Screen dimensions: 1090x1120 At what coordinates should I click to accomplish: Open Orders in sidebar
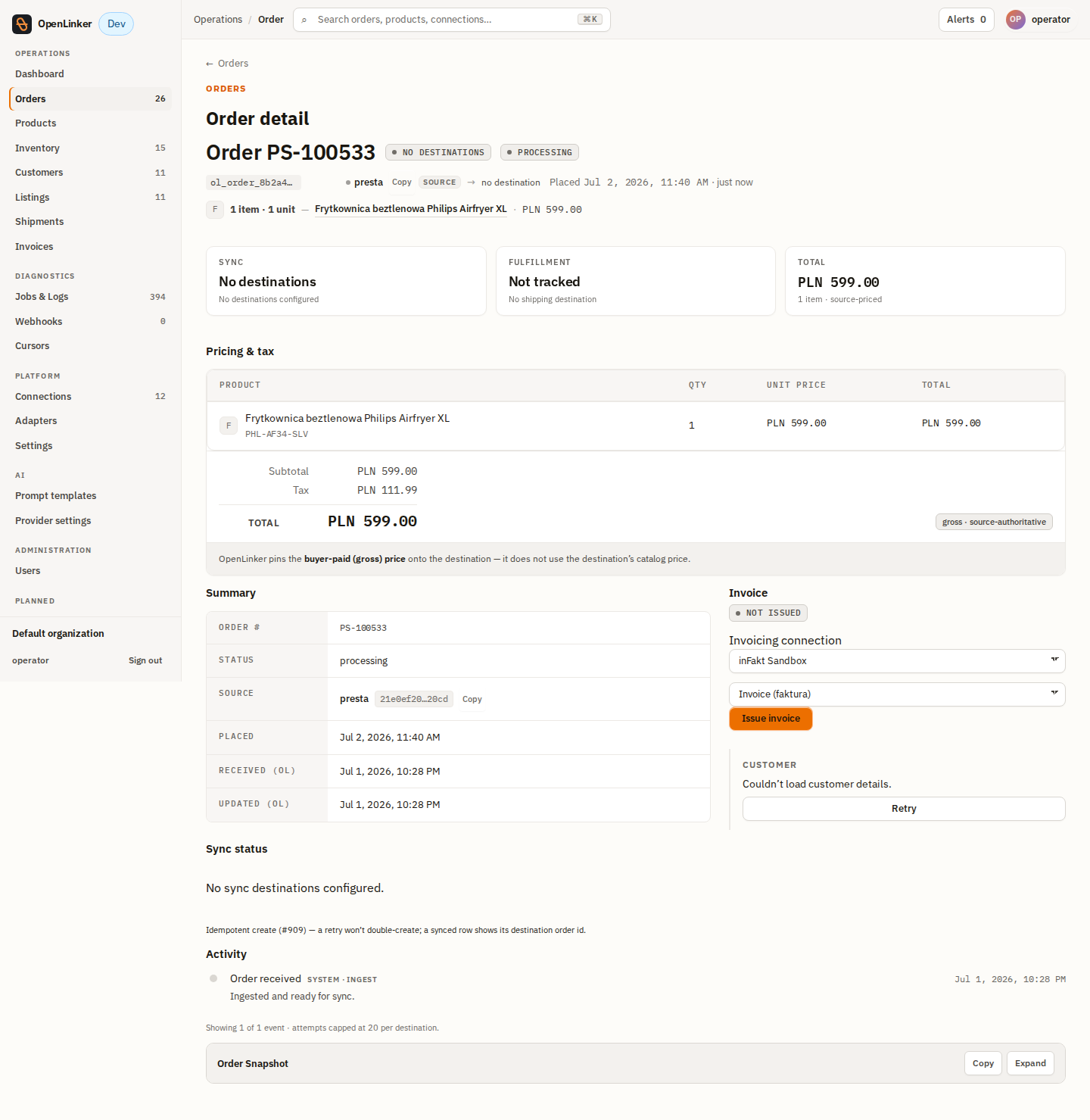click(90, 98)
